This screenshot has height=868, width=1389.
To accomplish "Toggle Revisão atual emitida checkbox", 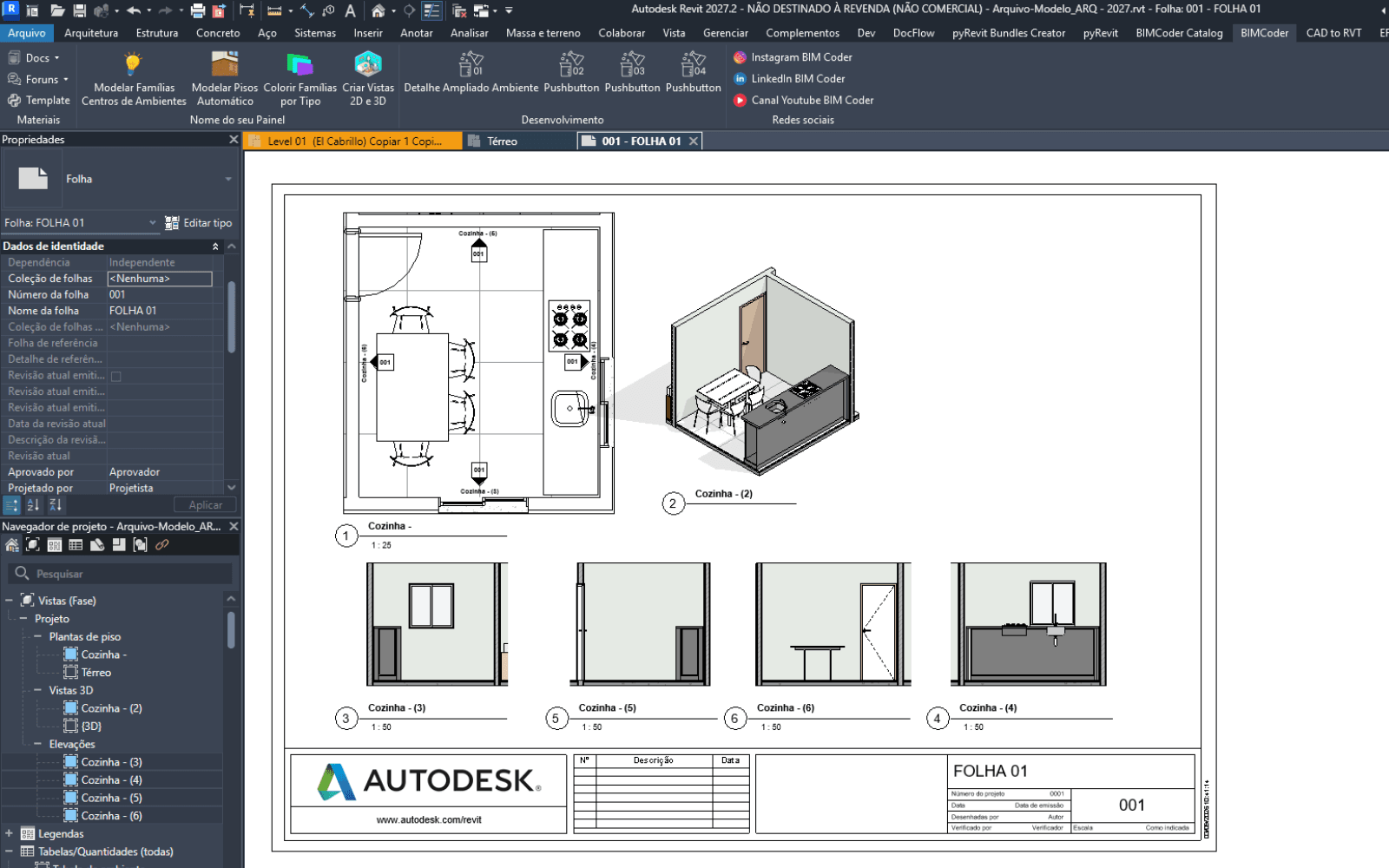I will [115, 376].
